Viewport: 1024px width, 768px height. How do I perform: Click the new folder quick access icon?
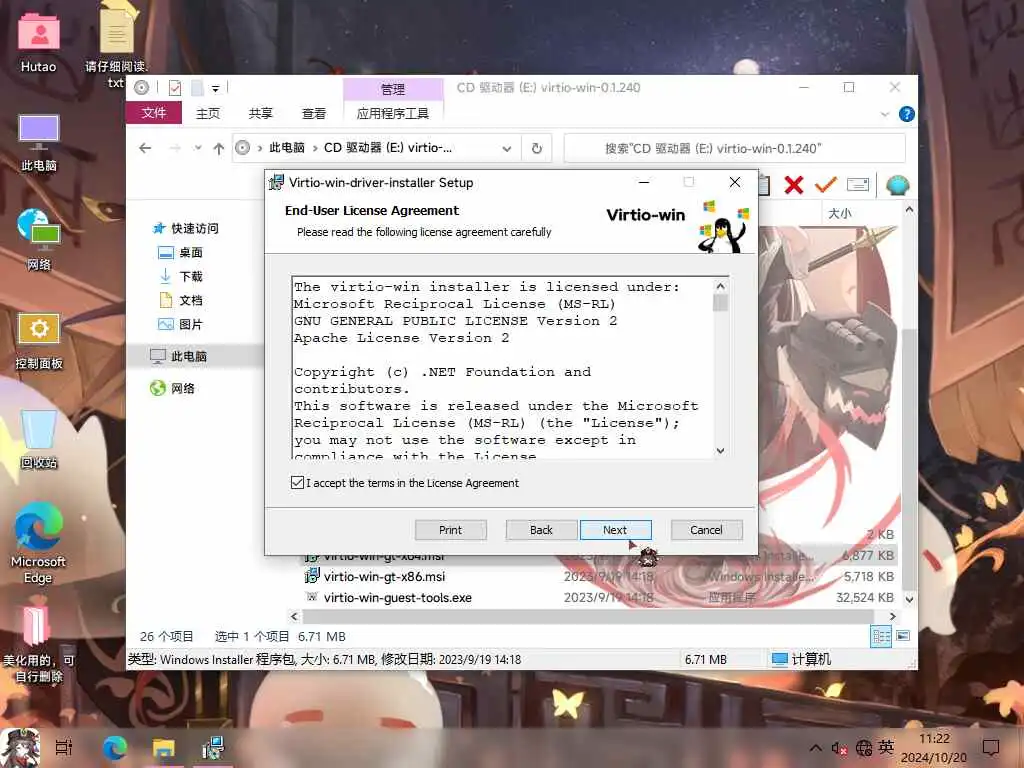click(x=197, y=88)
